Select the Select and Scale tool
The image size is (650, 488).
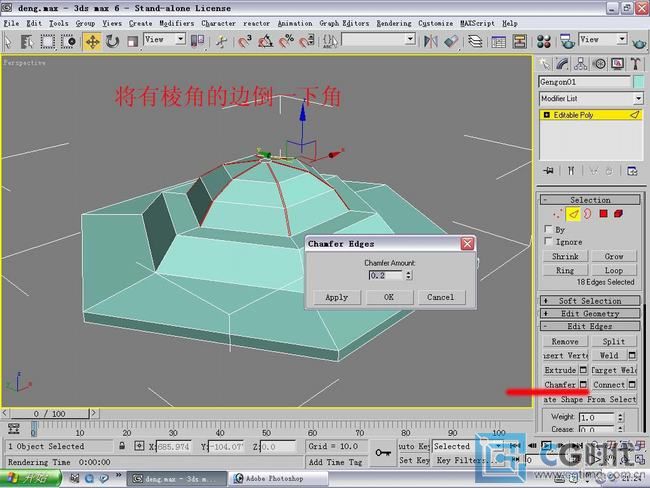[132, 41]
